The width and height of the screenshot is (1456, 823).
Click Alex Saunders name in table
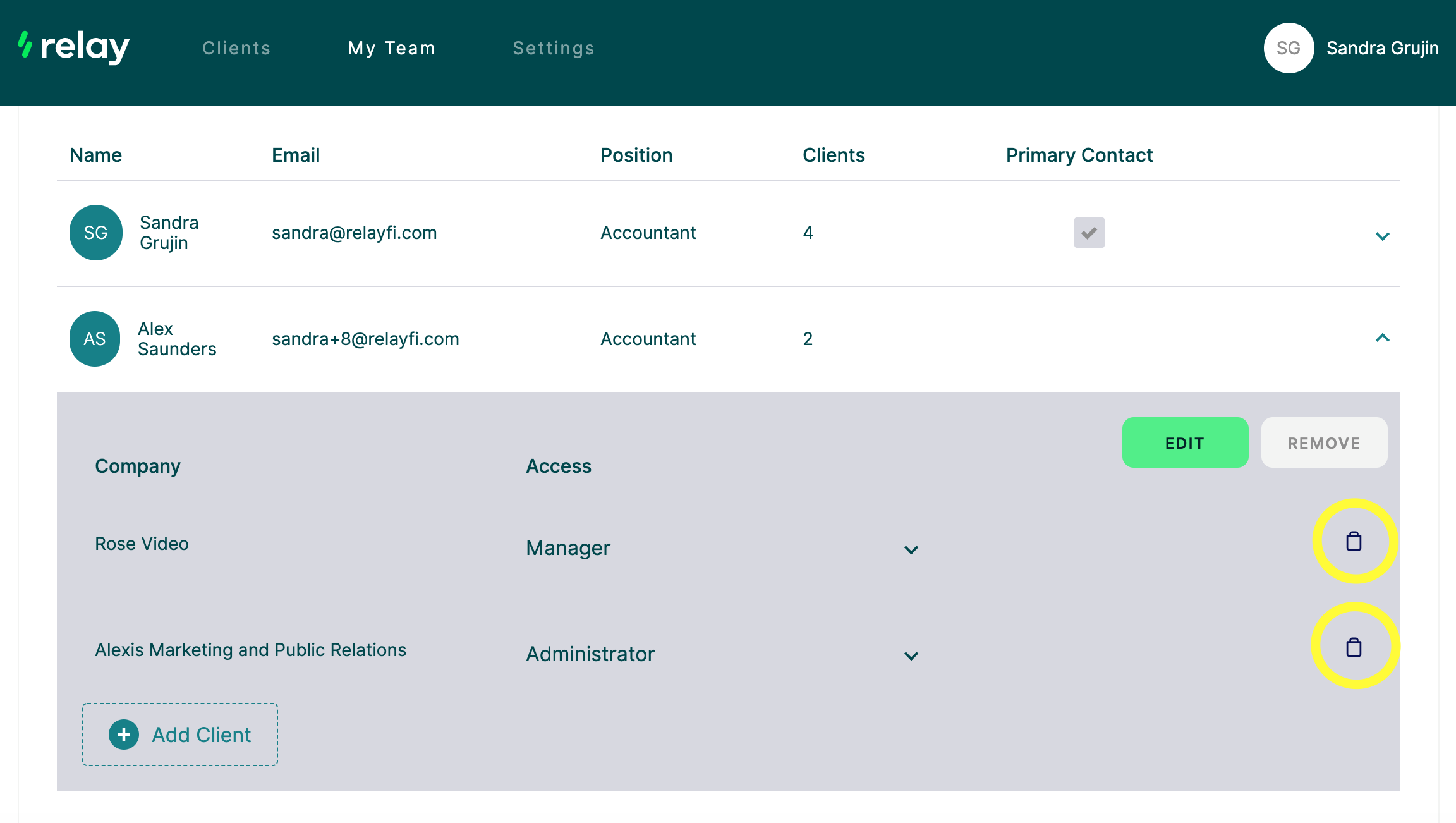point(177,339)
